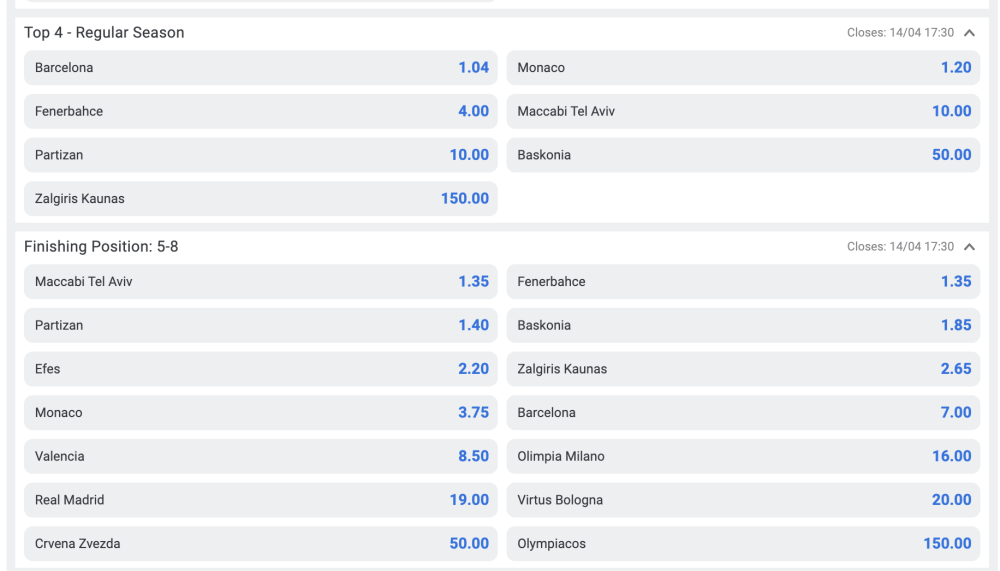Viewport: 1000px width, 571px height.
Task: Choose Fenerbahce 5-8 finish at 1.35
Action: coord(743,282)
